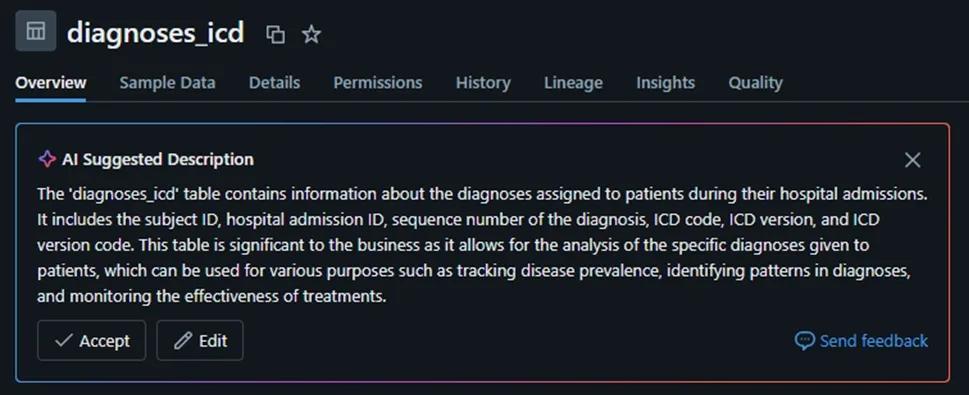The width and height of the screenshot is (969, 395).
Task: Click the table icon beside diagnoses_icd title
Action: coord(36,31)
